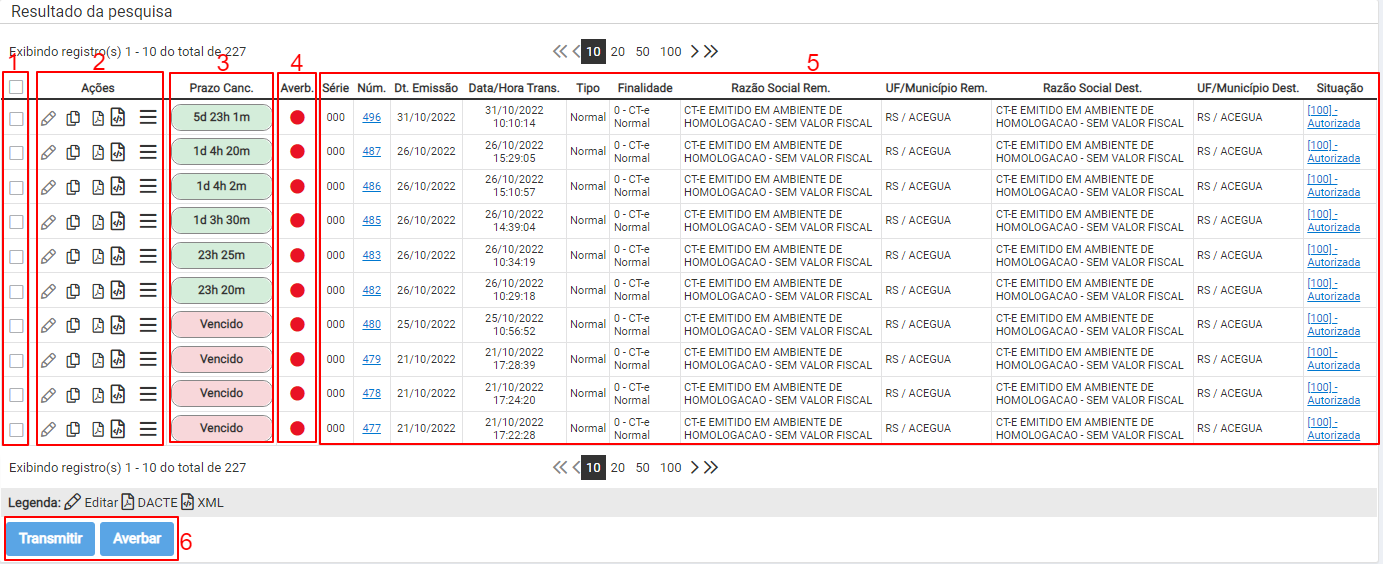Expand more-actions menu on CT-e 487 row
1383x564 pixels.
pos(148,153)
